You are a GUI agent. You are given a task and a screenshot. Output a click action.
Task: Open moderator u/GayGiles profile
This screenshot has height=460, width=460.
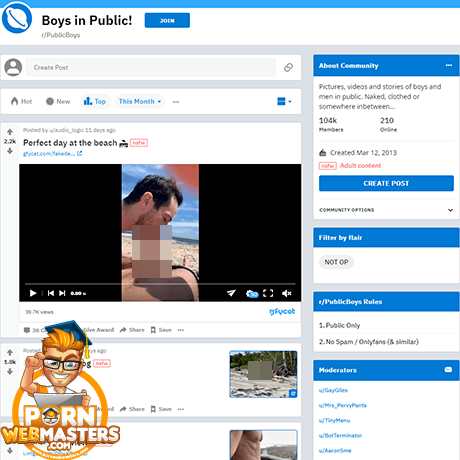pos(333,390)
